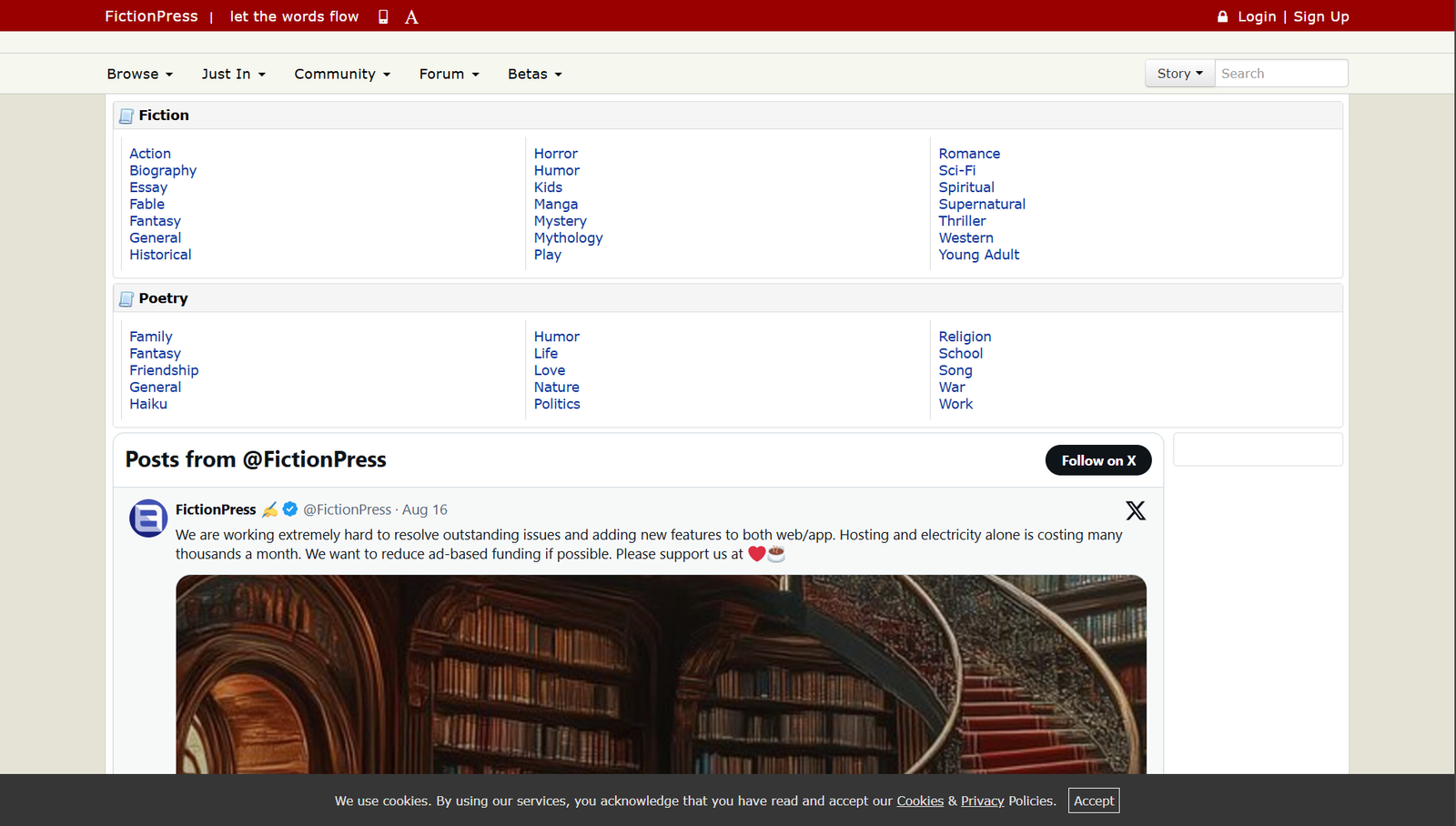Click the Follow on X button
Viewport: 1456px width, 826px height.
click(1098, 460)
